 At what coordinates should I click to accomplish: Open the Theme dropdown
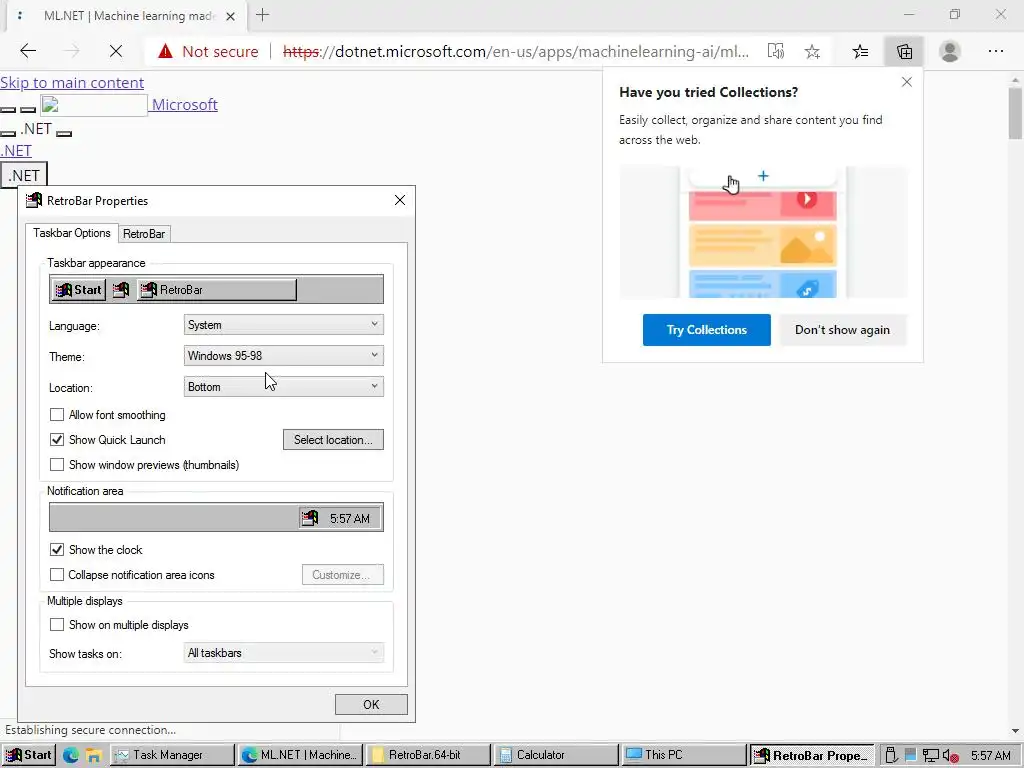[x=283, y=356]
